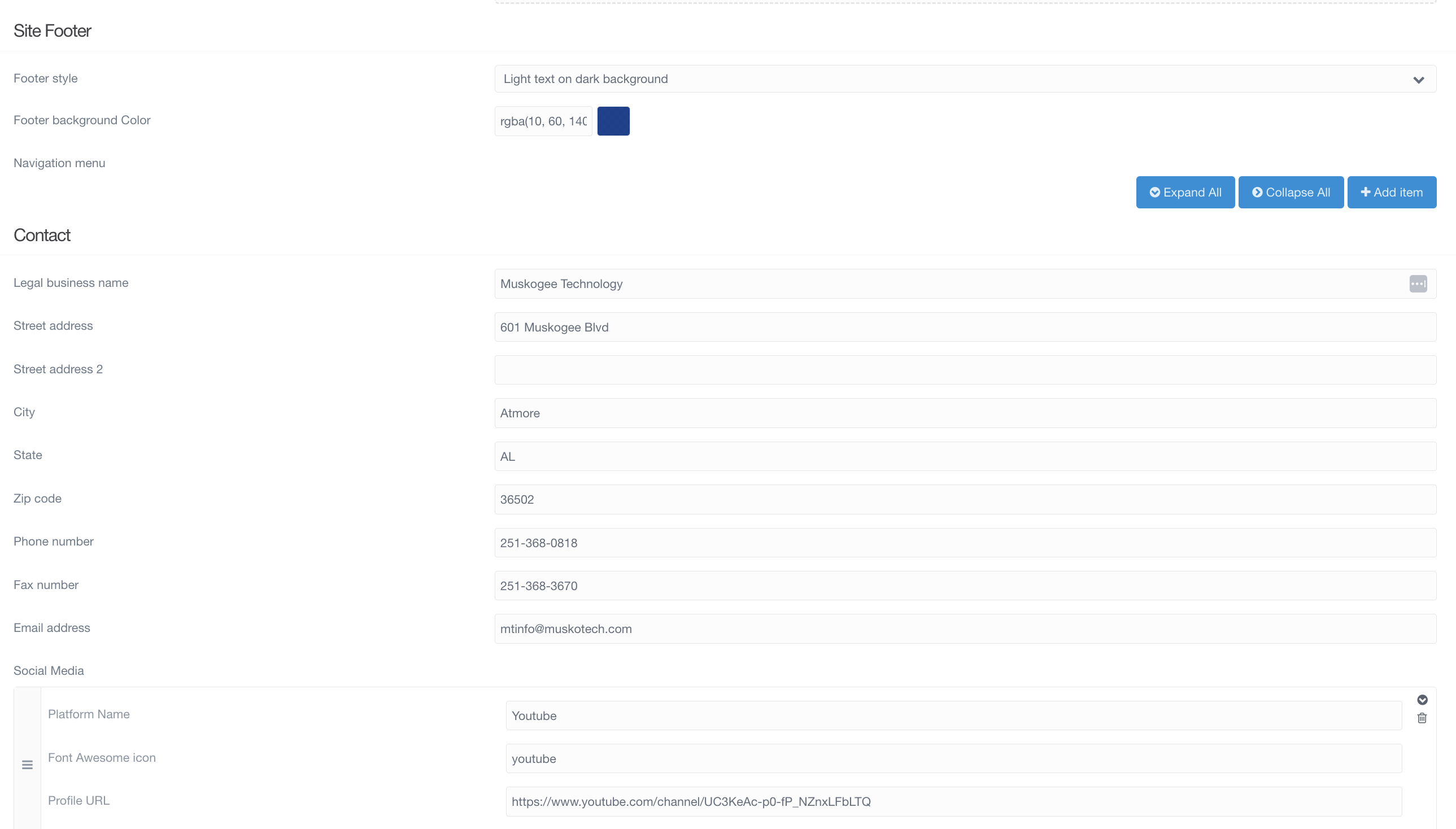Click the Zip code field containing 36502

pos(965,500)
